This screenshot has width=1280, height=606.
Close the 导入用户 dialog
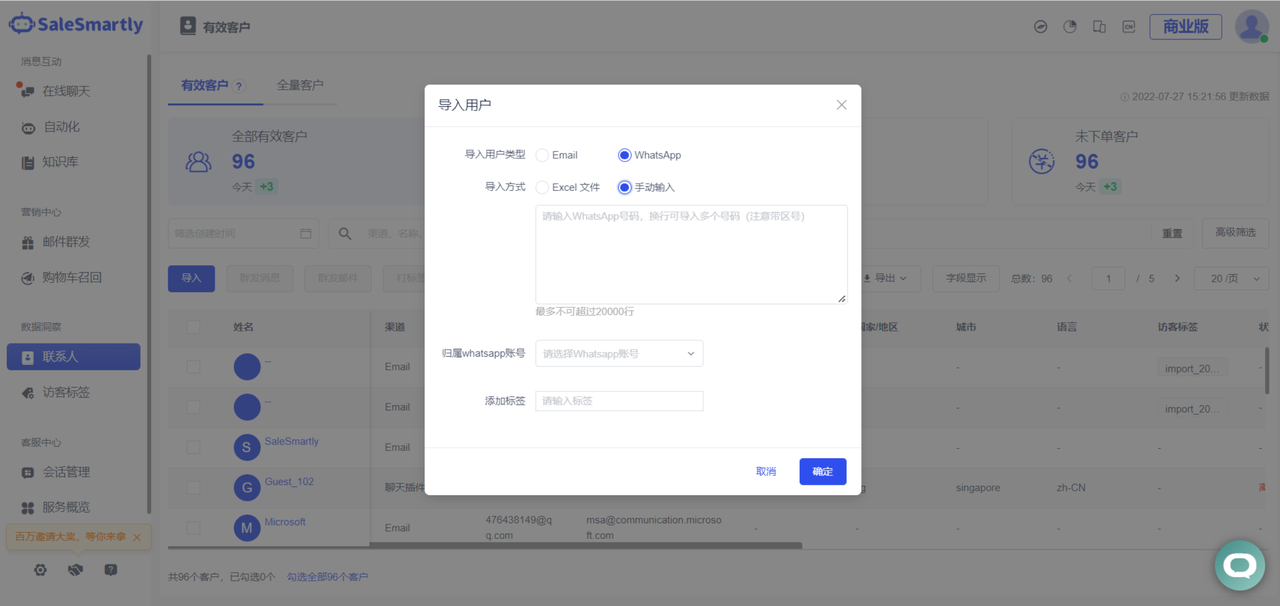(841, 105)
